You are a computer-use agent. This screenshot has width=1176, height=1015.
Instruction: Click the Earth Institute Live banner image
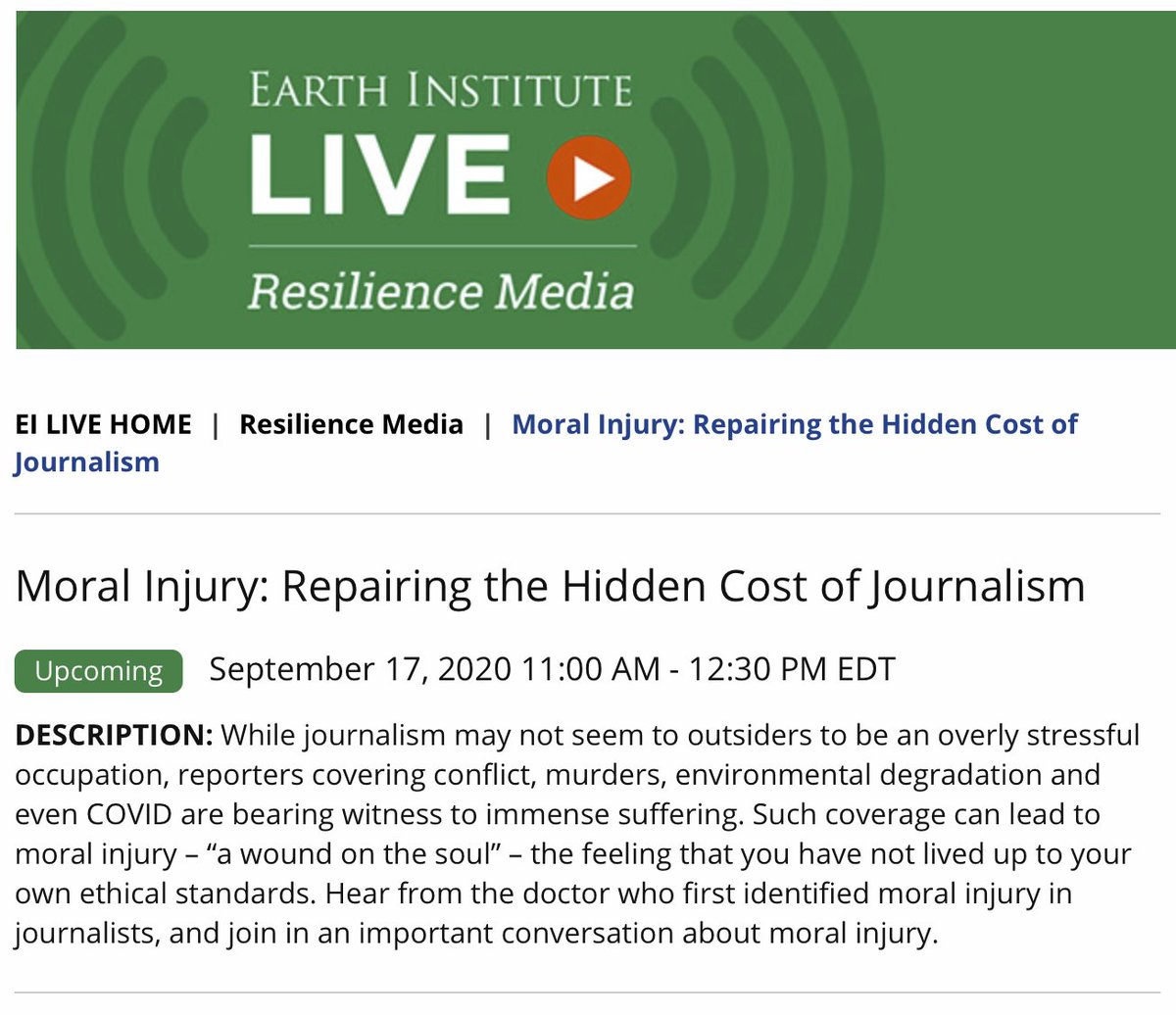point(596,179)
